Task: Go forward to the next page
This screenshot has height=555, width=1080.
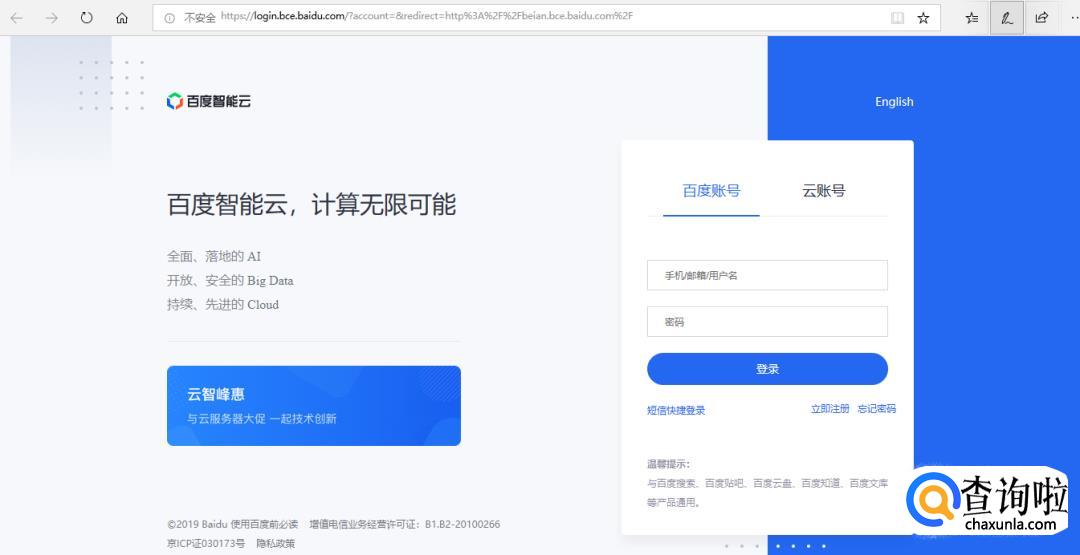Action: [52, 18]
